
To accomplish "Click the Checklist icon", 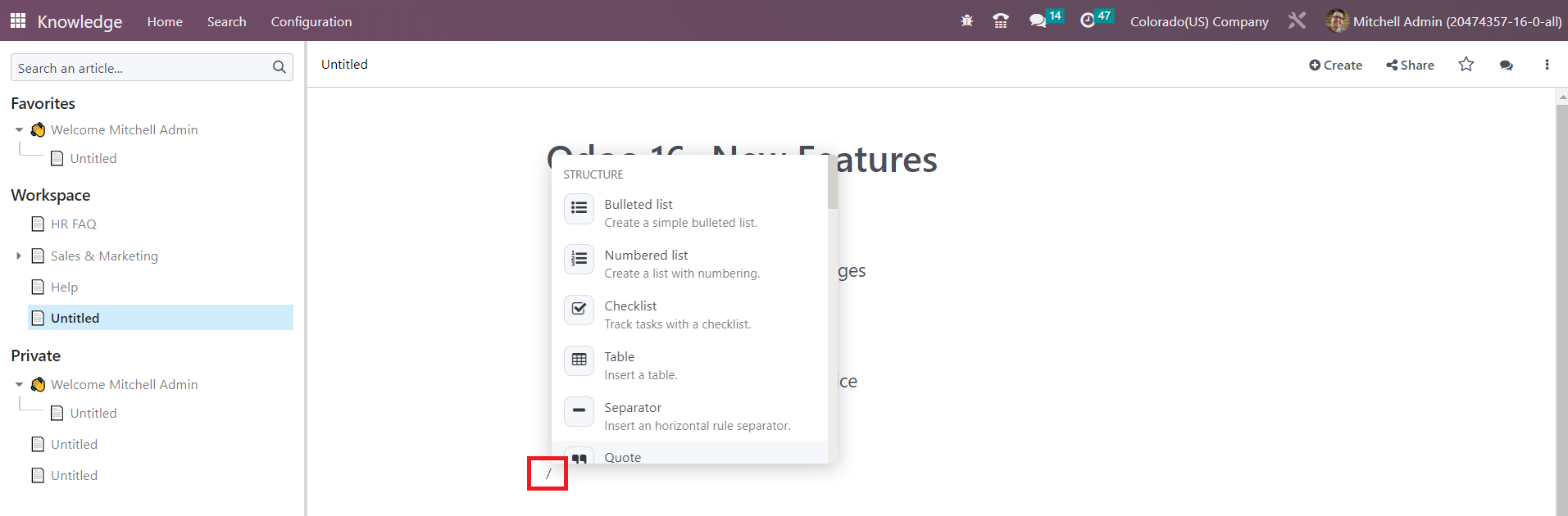I will tap(579, 310).
